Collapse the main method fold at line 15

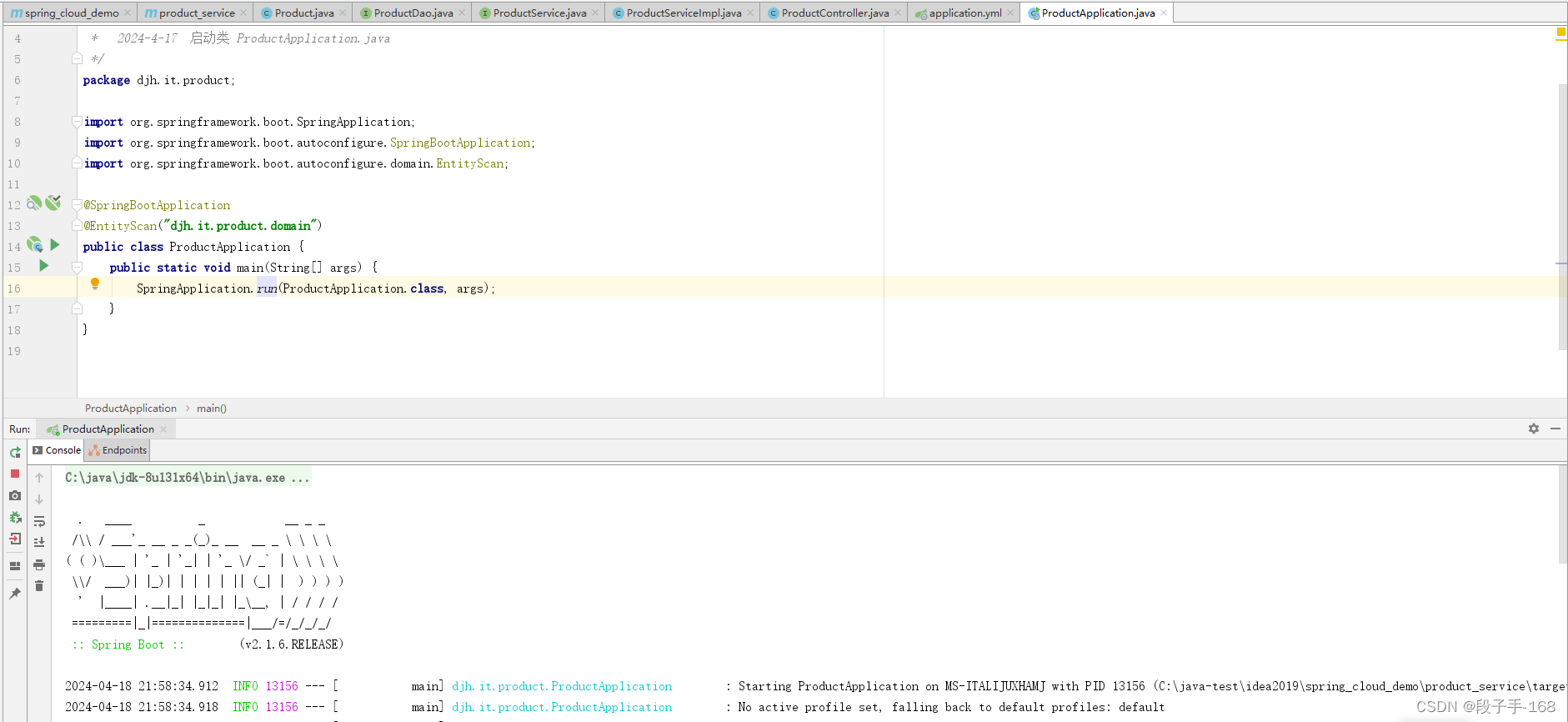pos(77,268)
